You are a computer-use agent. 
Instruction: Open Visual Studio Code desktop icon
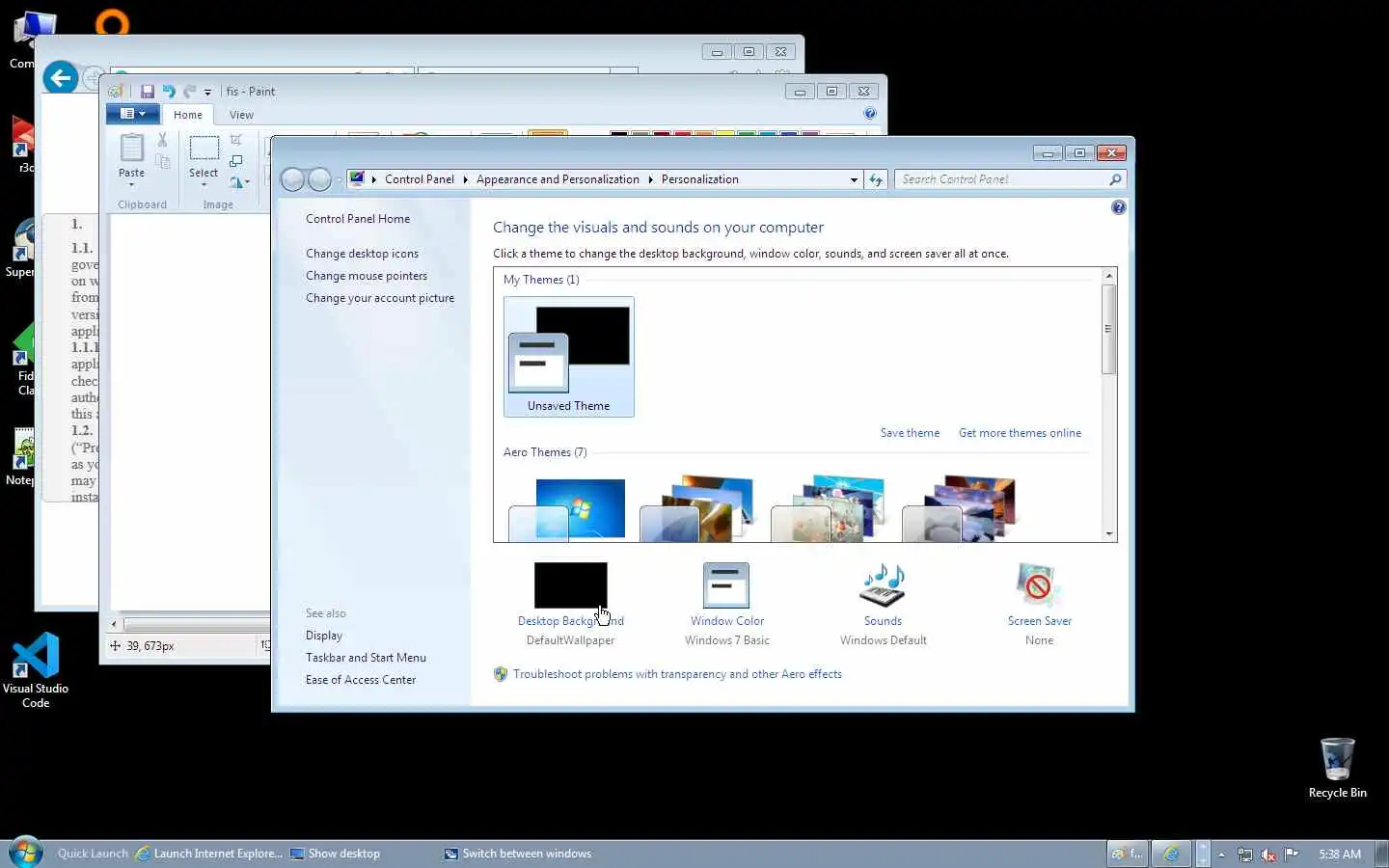(x=36, y=670)
